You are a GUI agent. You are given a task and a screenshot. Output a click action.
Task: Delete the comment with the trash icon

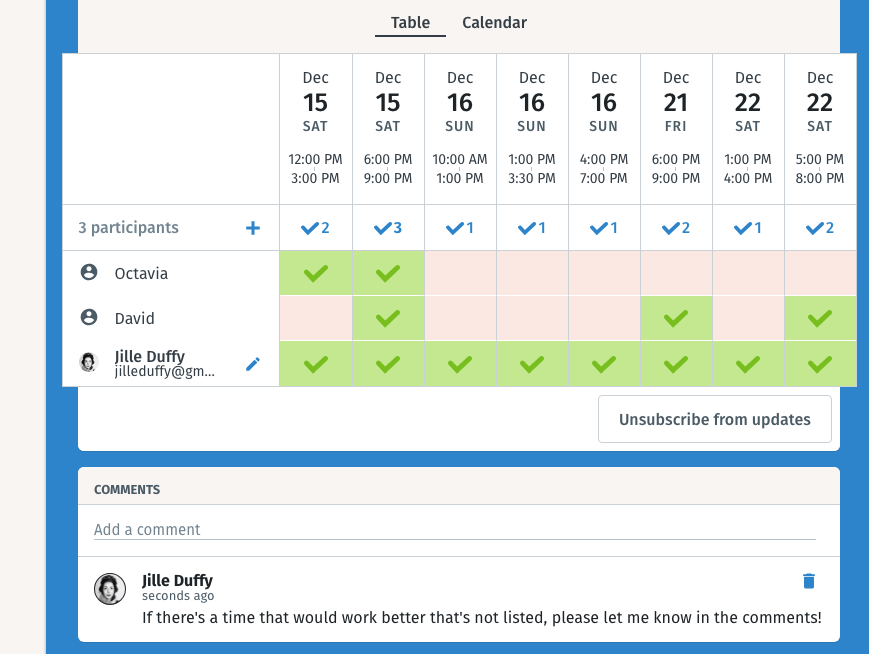(x=809, y=581)
